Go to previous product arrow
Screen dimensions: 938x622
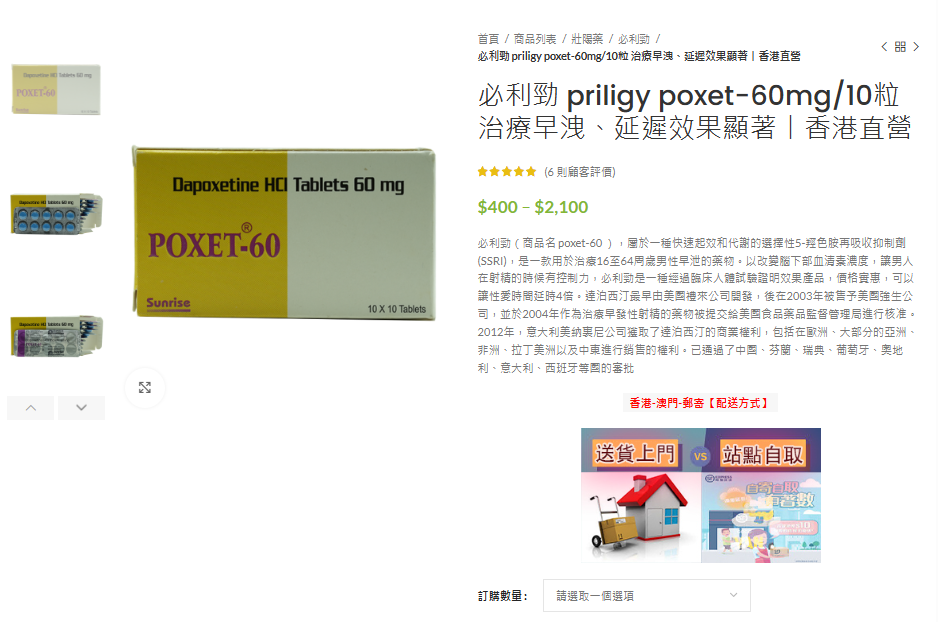click(884, 47)
